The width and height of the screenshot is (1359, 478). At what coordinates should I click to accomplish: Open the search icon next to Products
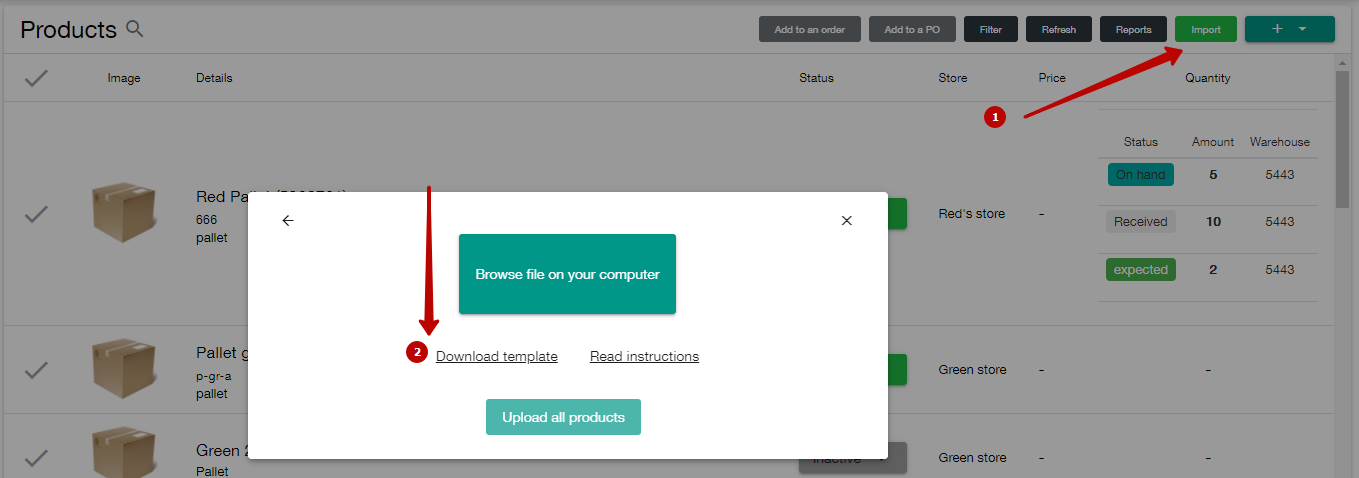(135, 29)
